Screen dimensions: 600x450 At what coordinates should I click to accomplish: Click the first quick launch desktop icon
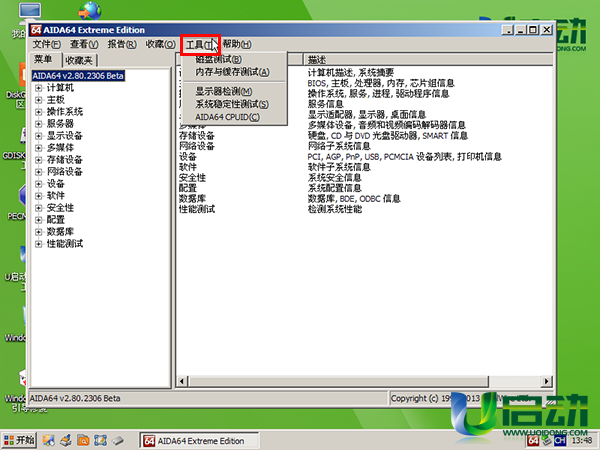[x=48, y=440]
